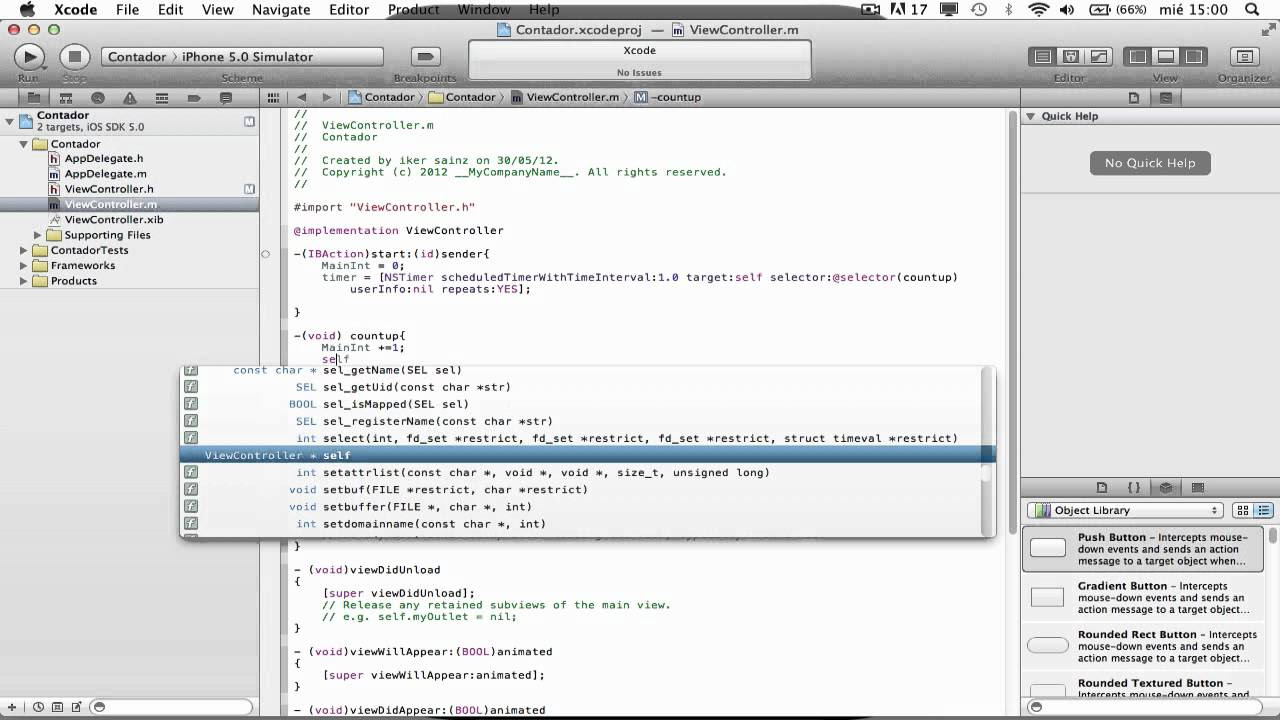Expand the ContadorTests folder

(23, 250)
